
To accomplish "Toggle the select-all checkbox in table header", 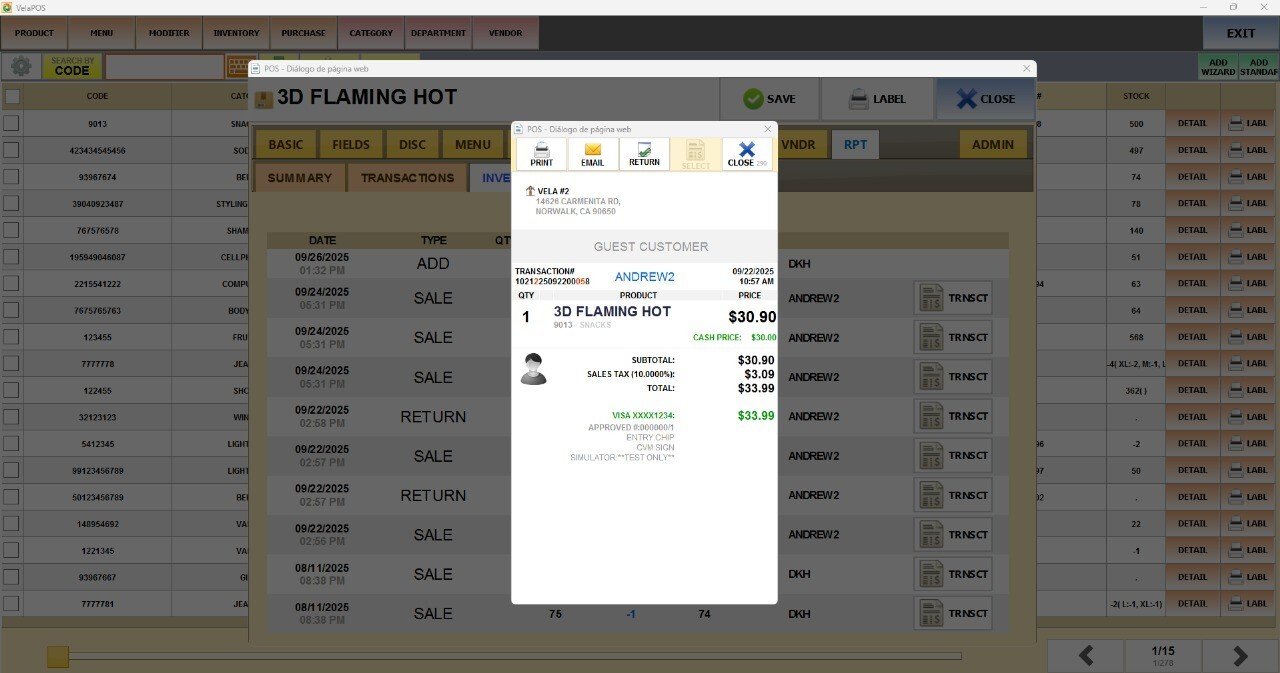I will [12, 96].
